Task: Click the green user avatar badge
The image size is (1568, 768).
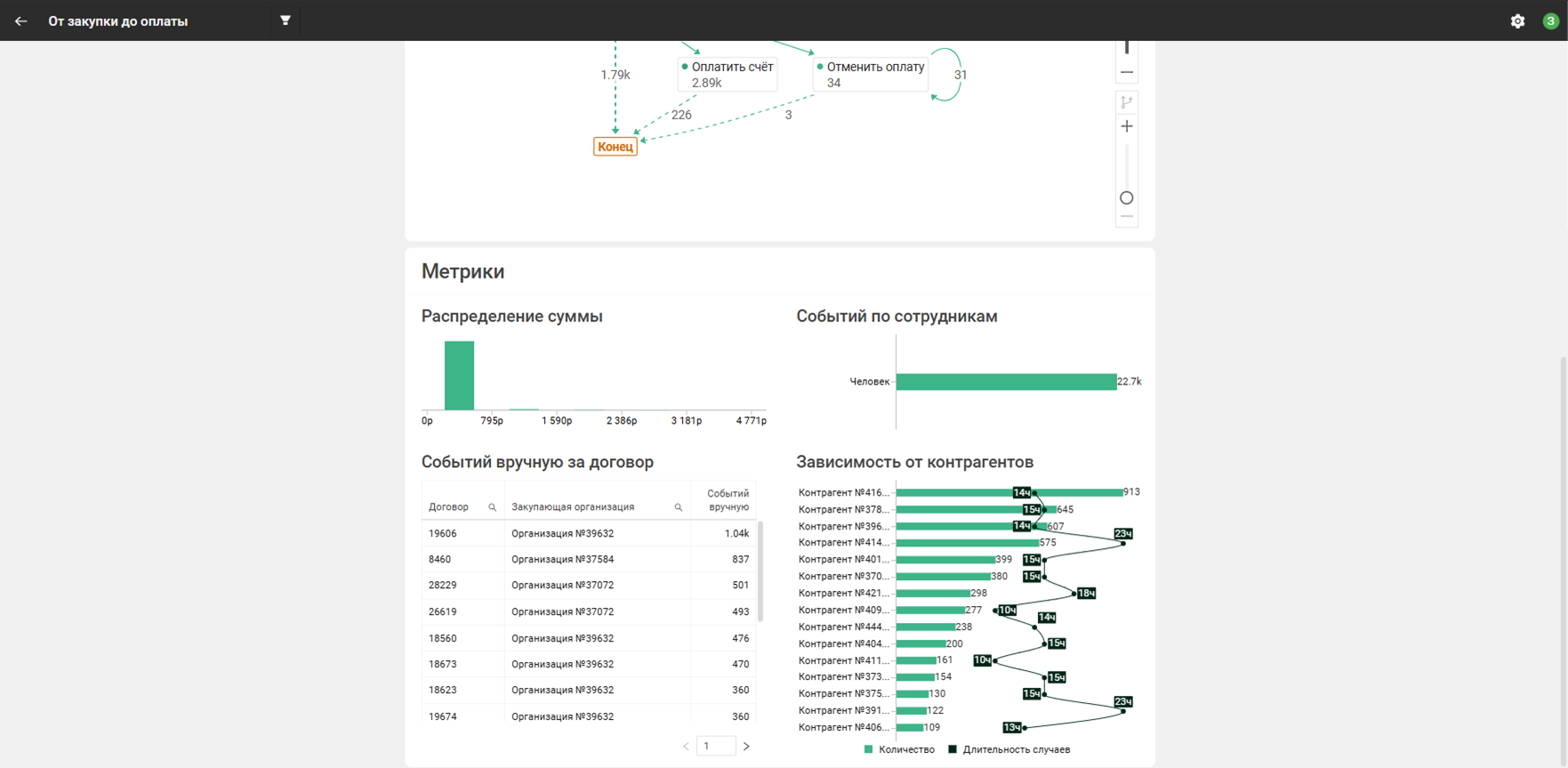Action: [1550, 21]
